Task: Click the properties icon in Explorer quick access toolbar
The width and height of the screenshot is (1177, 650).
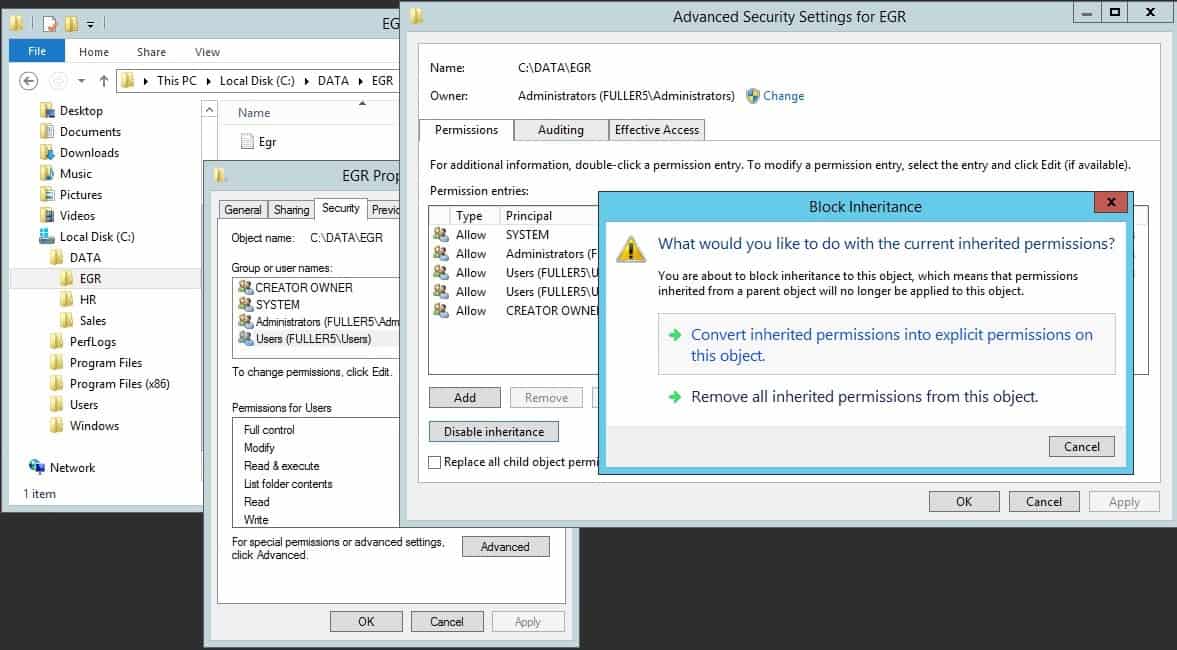Action: point(50,24)
